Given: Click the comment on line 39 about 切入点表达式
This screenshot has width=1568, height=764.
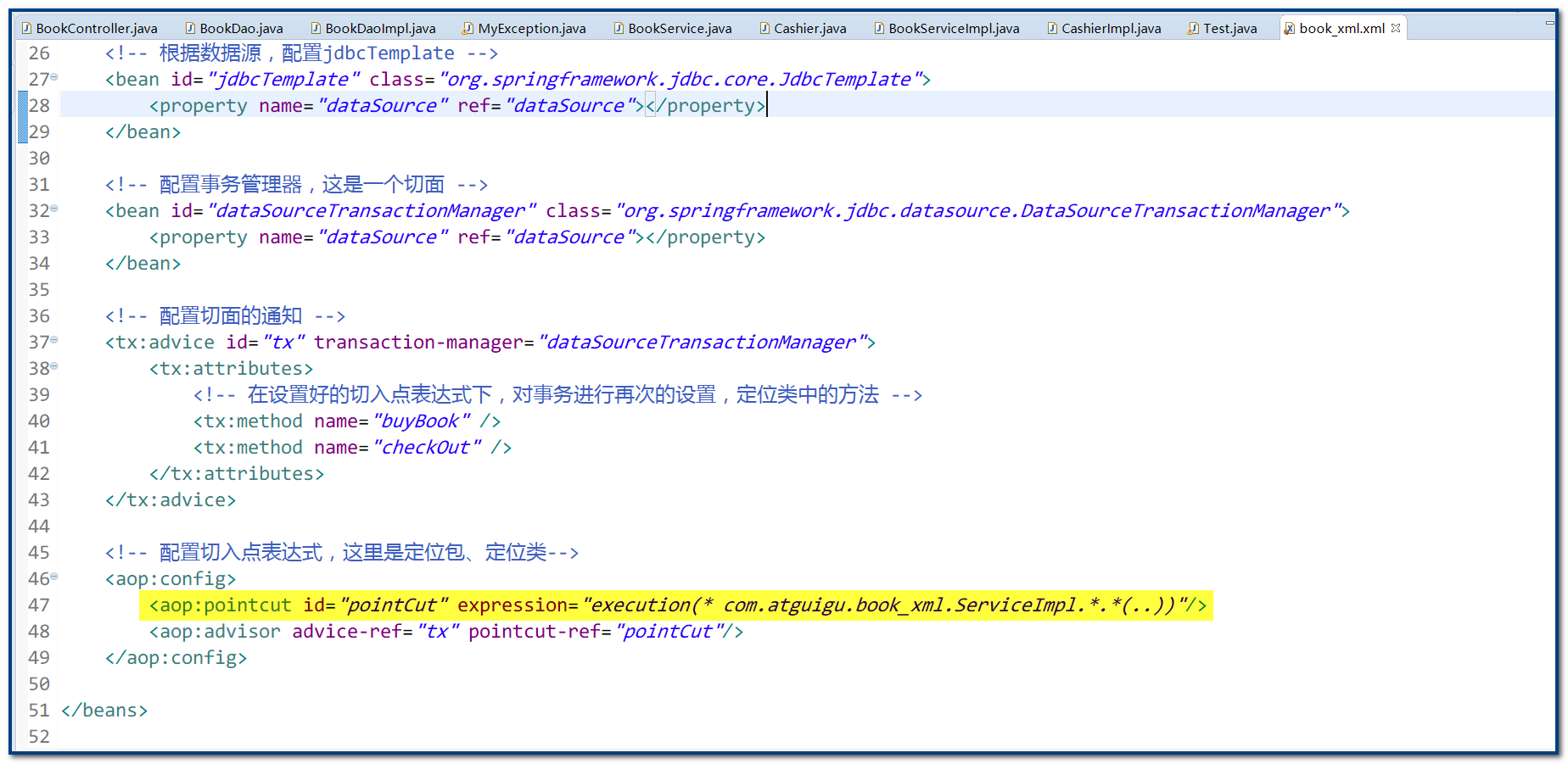Looking at the screenshot, I should click(557, 395).
